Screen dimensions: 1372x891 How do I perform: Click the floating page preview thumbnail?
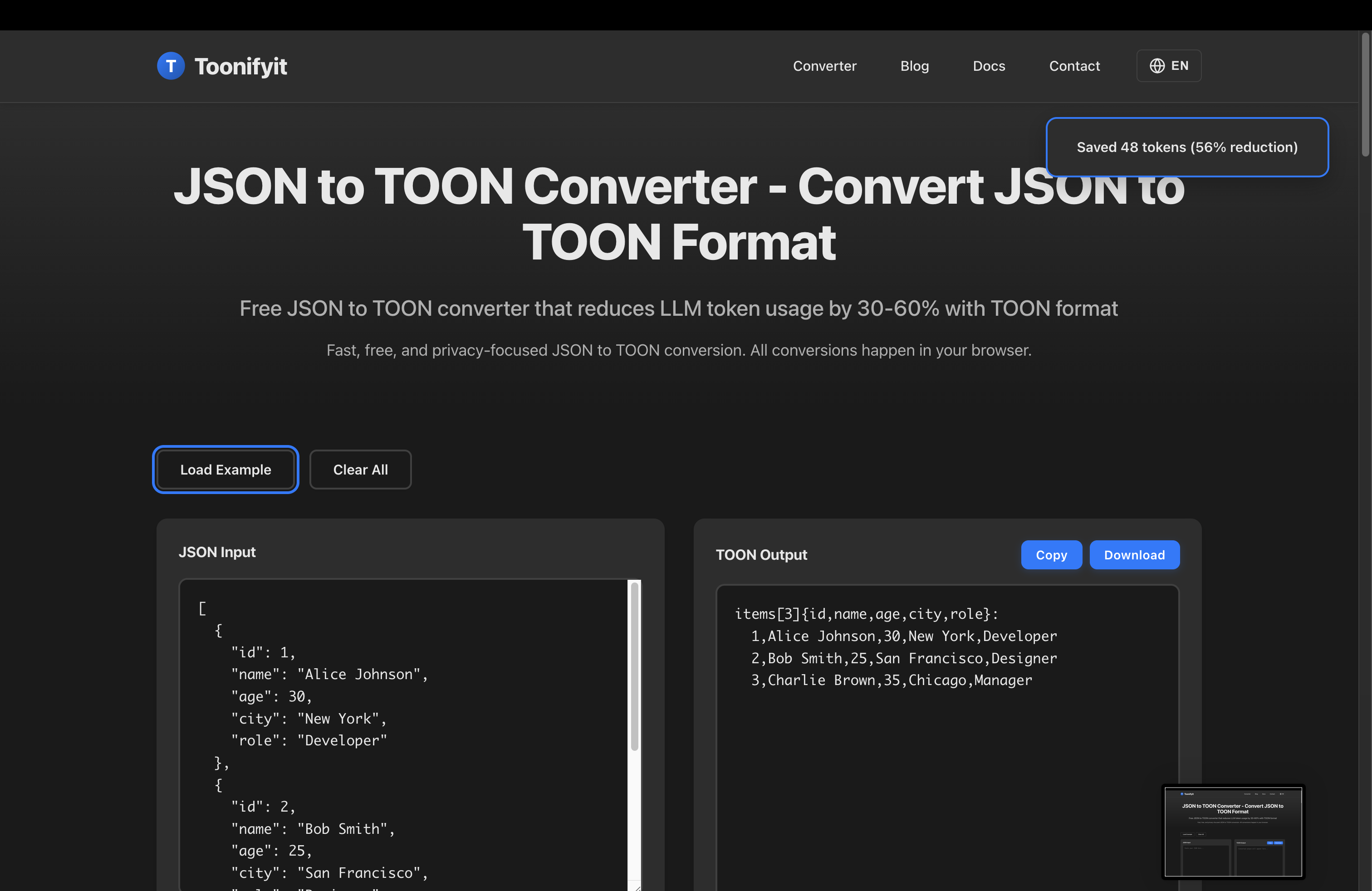[1233, 832]
